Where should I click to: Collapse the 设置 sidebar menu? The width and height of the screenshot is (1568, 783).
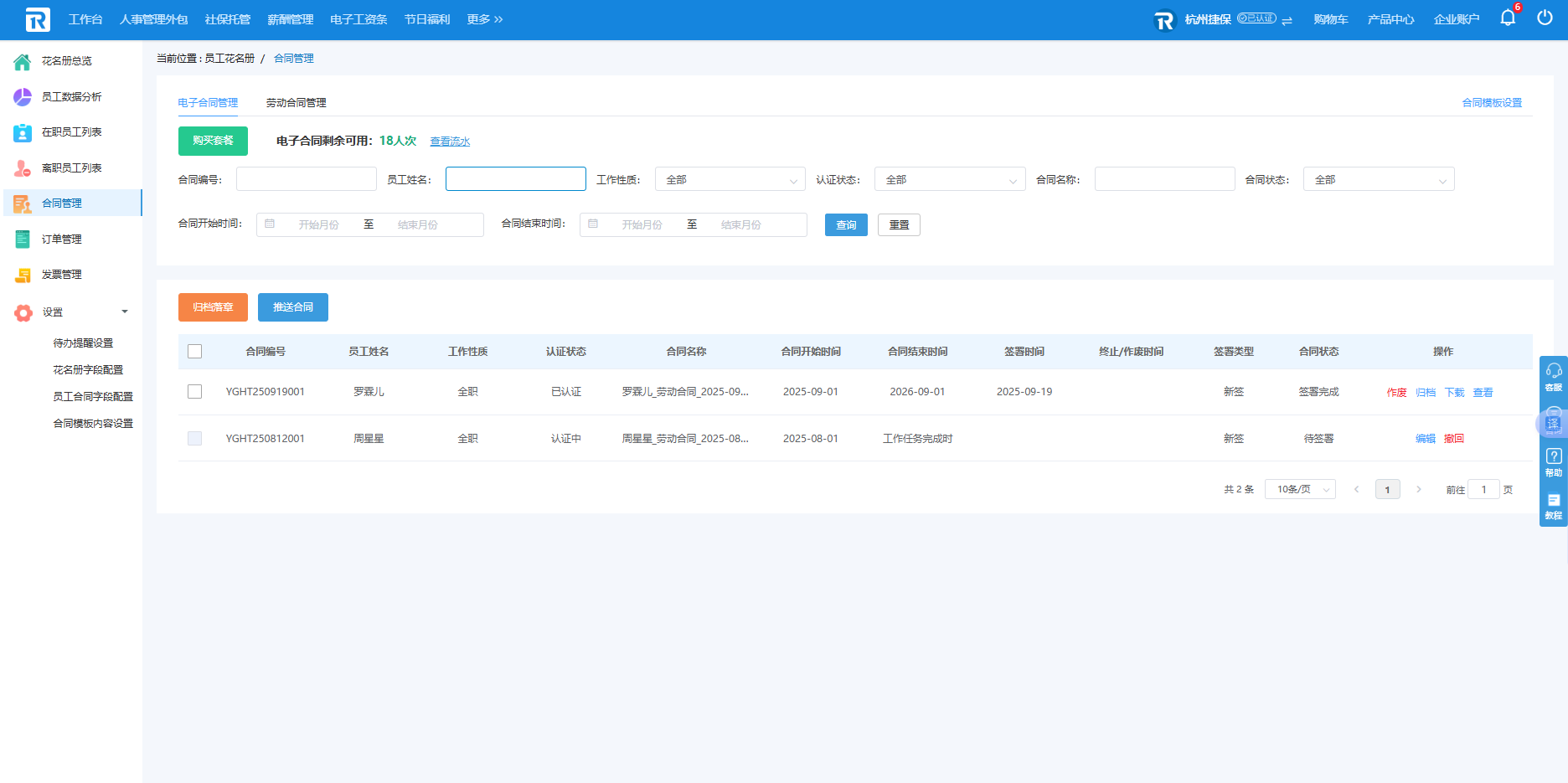124,312
